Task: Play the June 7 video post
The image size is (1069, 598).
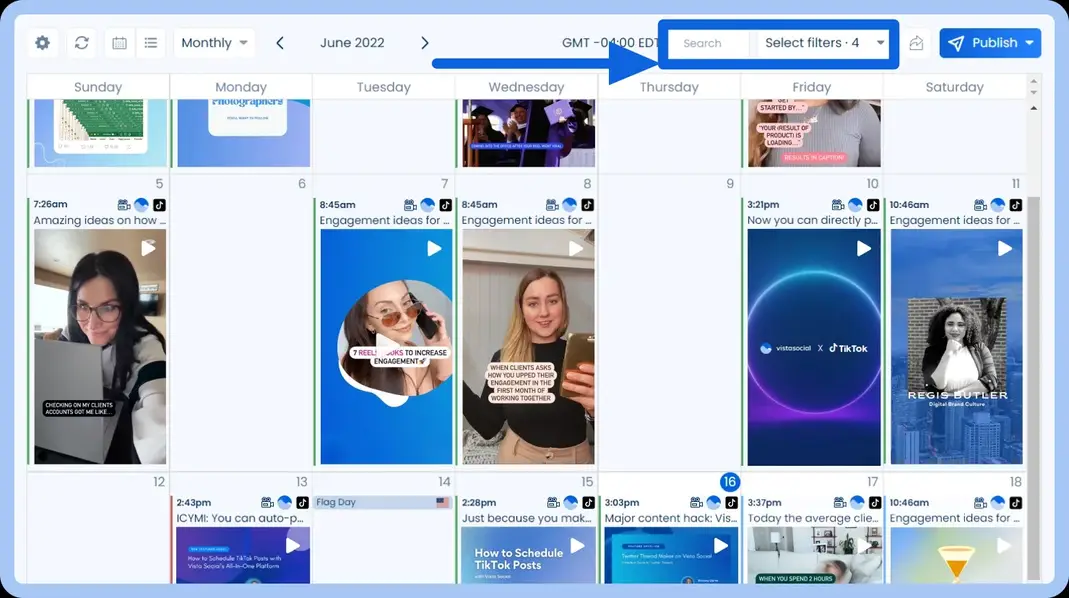Action: (434, 248)
